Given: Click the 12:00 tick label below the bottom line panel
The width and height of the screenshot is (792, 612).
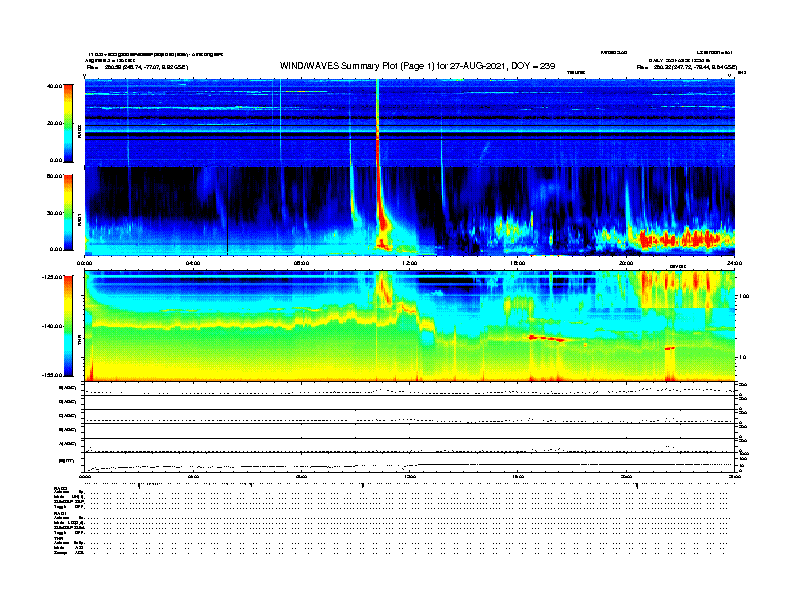Looking at the screenshot, I should pos(410,476).
